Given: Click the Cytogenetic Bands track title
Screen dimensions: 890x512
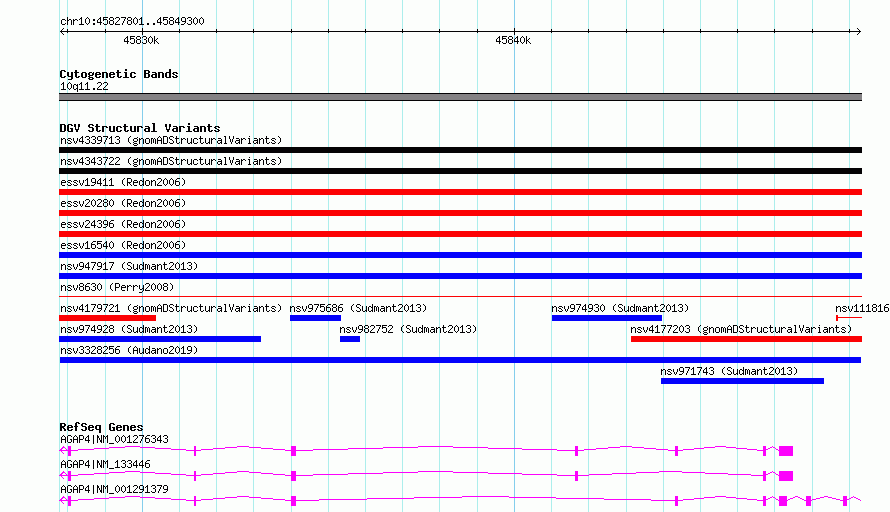Looking at the screenshot, I should (x=119, y=74).
